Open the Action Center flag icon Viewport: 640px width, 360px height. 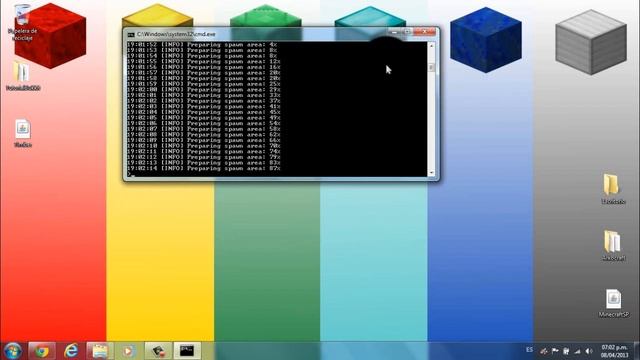pos(555,351)
